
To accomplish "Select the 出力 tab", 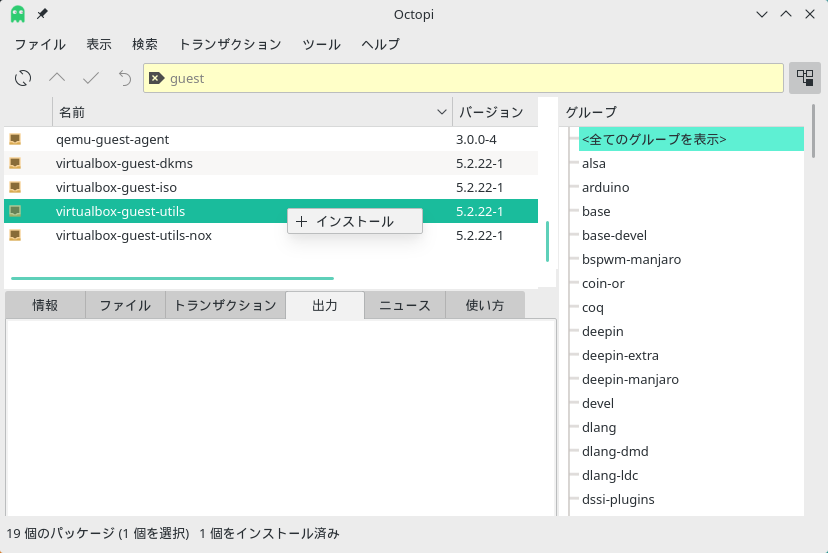I will pos(325,305).
